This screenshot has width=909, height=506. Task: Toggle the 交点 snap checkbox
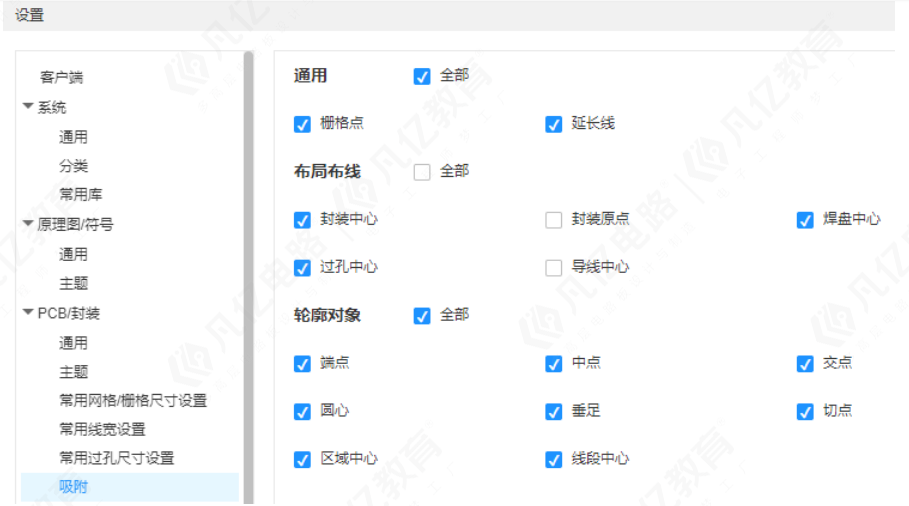(805, 364)
